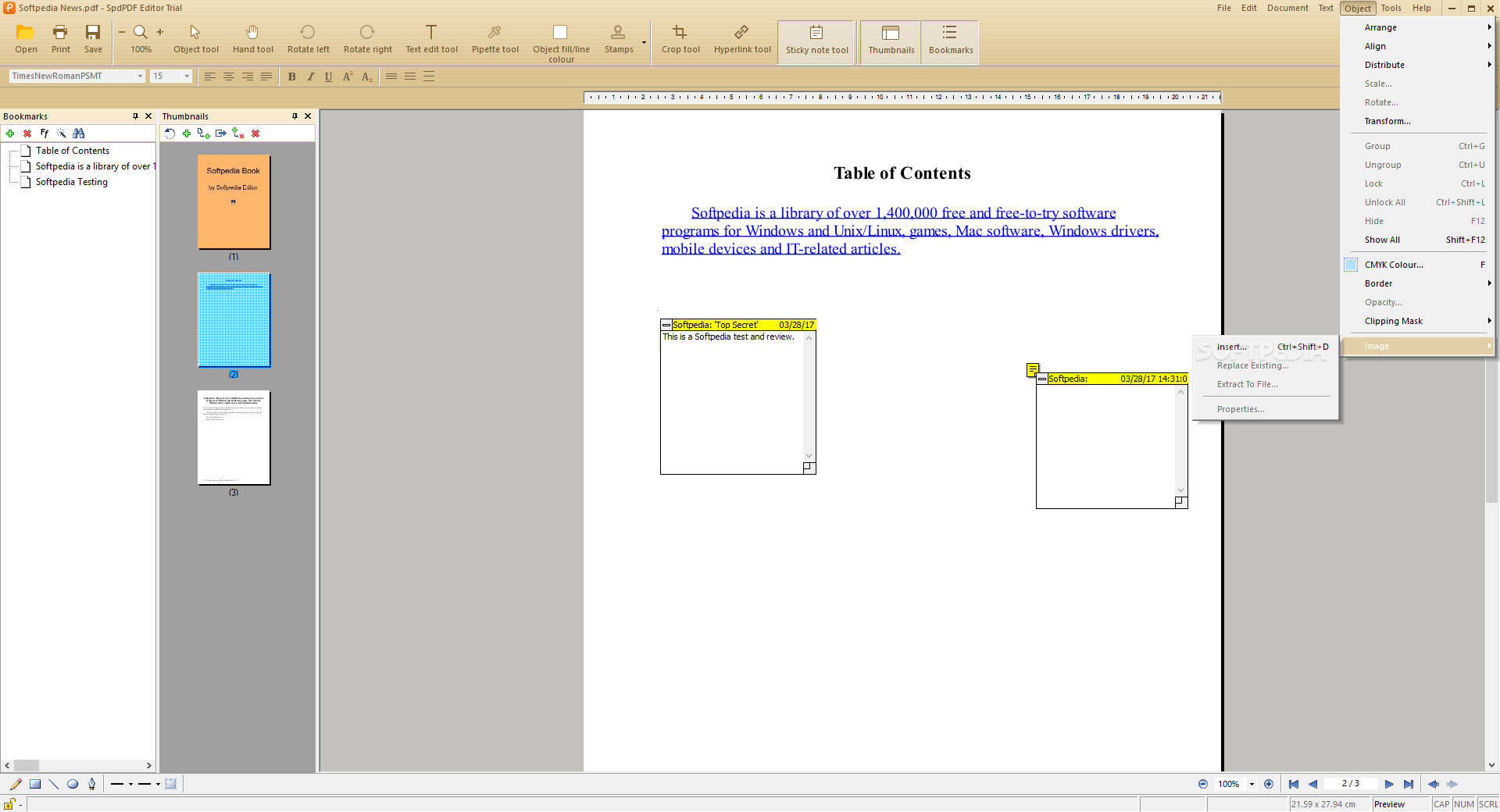Expand the Distribute submenu
Image resolution: width=1500 pixels, height=812 pixels.
[1417, 65]
